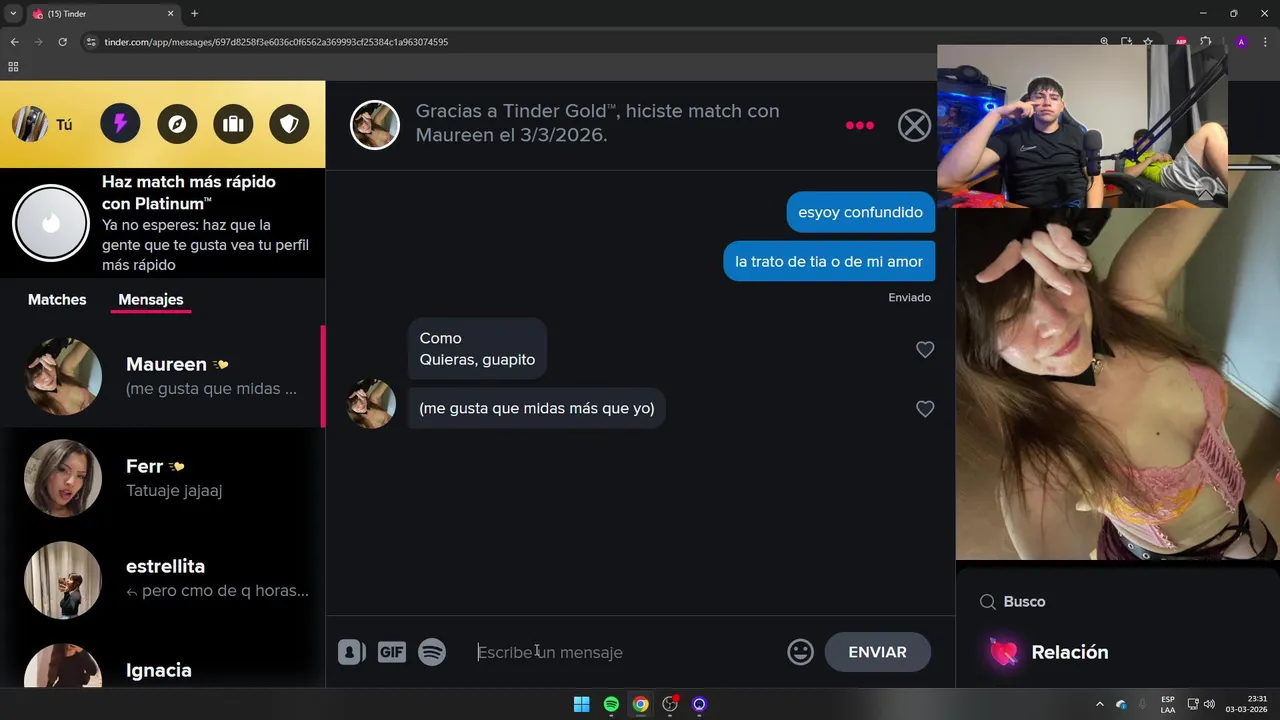The width and height of the screenshot is (1280, 720).
Task: Click the ENVIAR send button
Action: (x=878, y=652)
